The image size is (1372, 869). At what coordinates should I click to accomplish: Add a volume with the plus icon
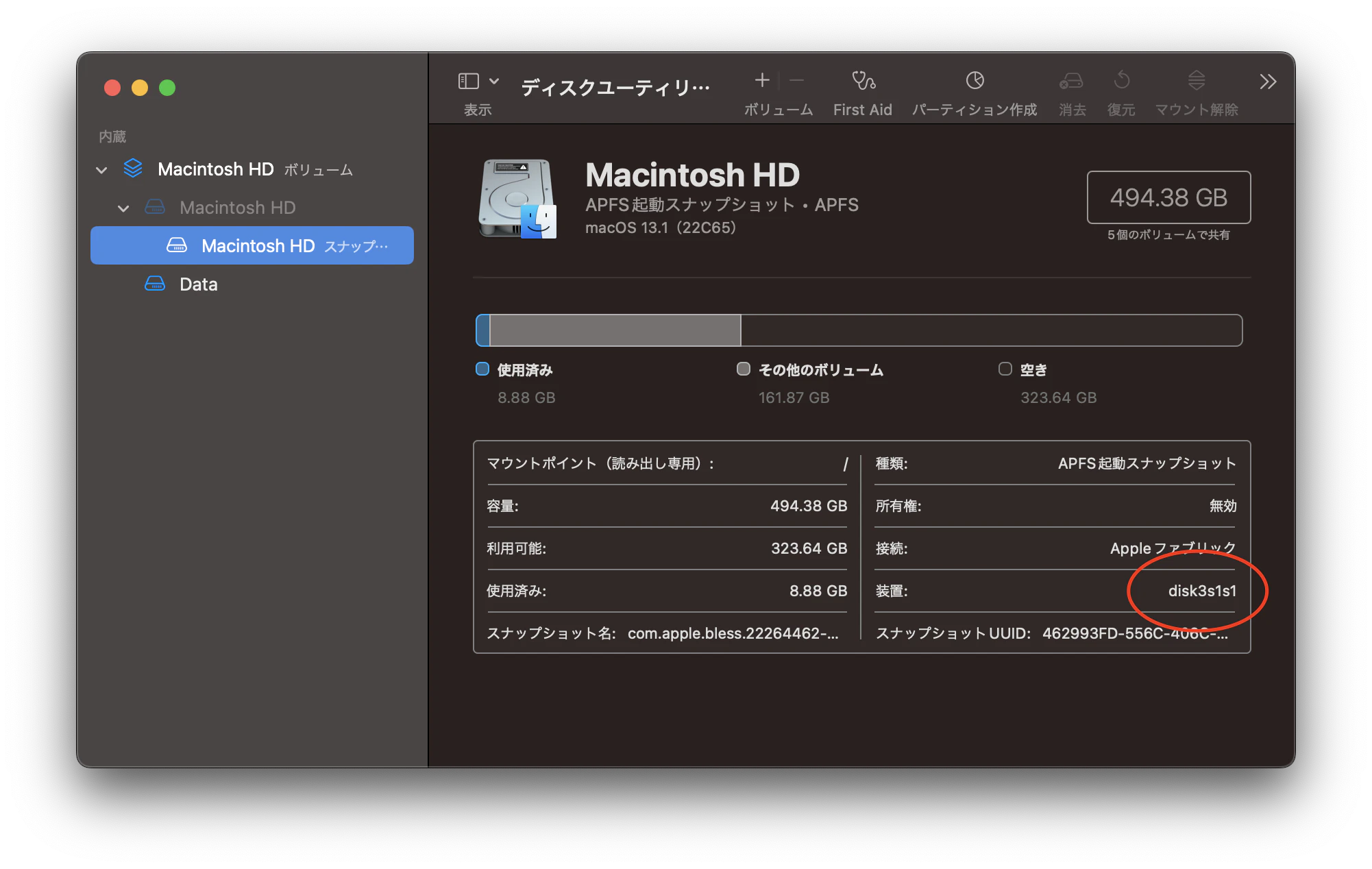(762, 80)
